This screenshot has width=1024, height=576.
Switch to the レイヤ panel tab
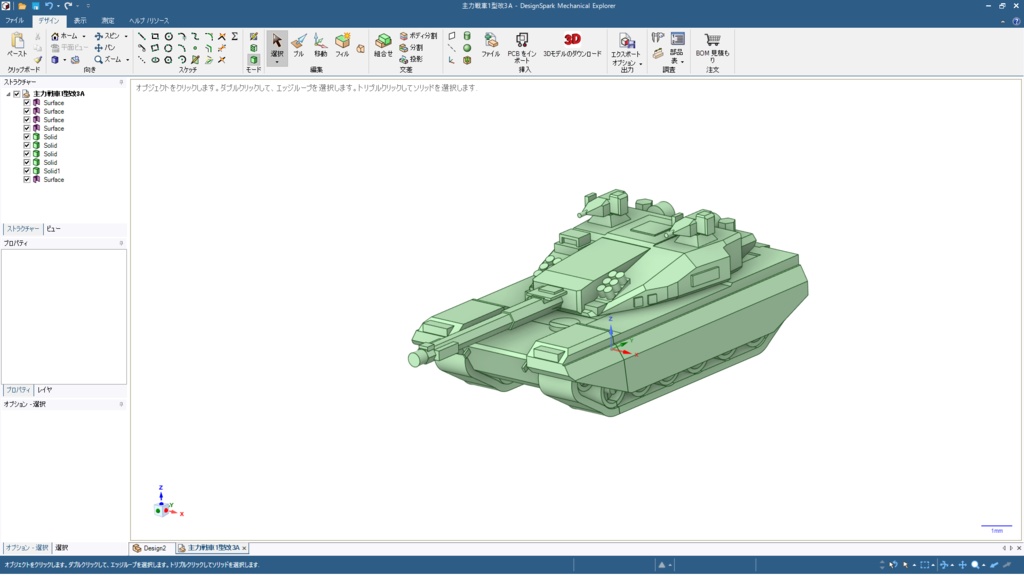coord(44,390)
